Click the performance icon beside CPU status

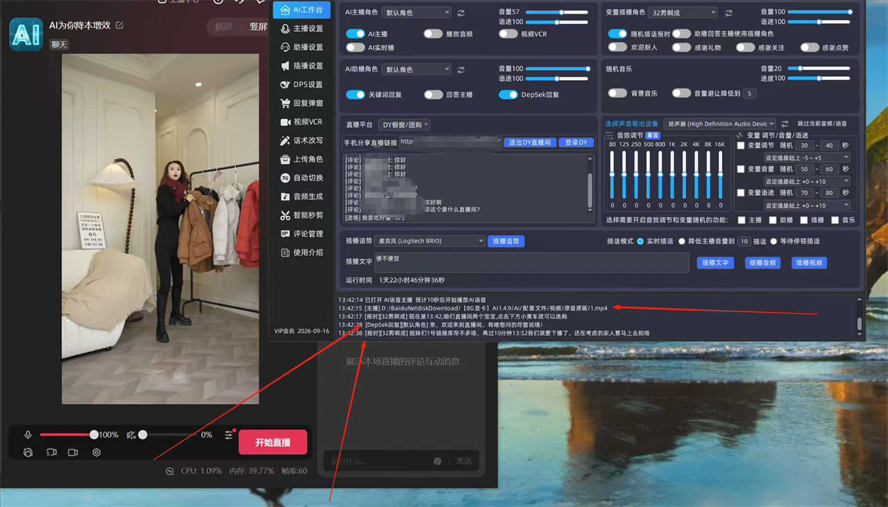tap(169, 471)
